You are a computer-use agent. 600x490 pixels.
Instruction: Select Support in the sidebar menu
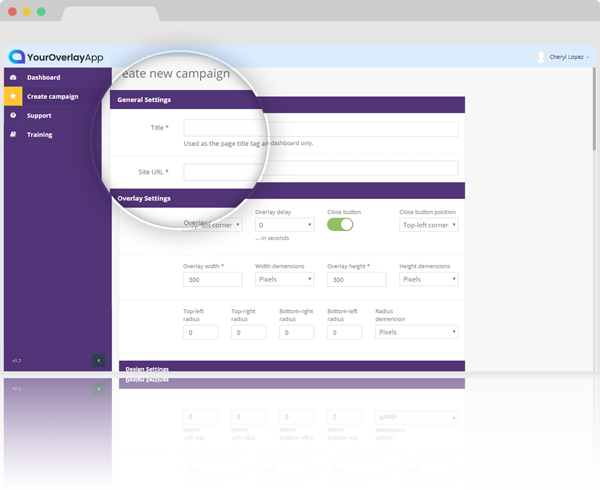[40, 116]
